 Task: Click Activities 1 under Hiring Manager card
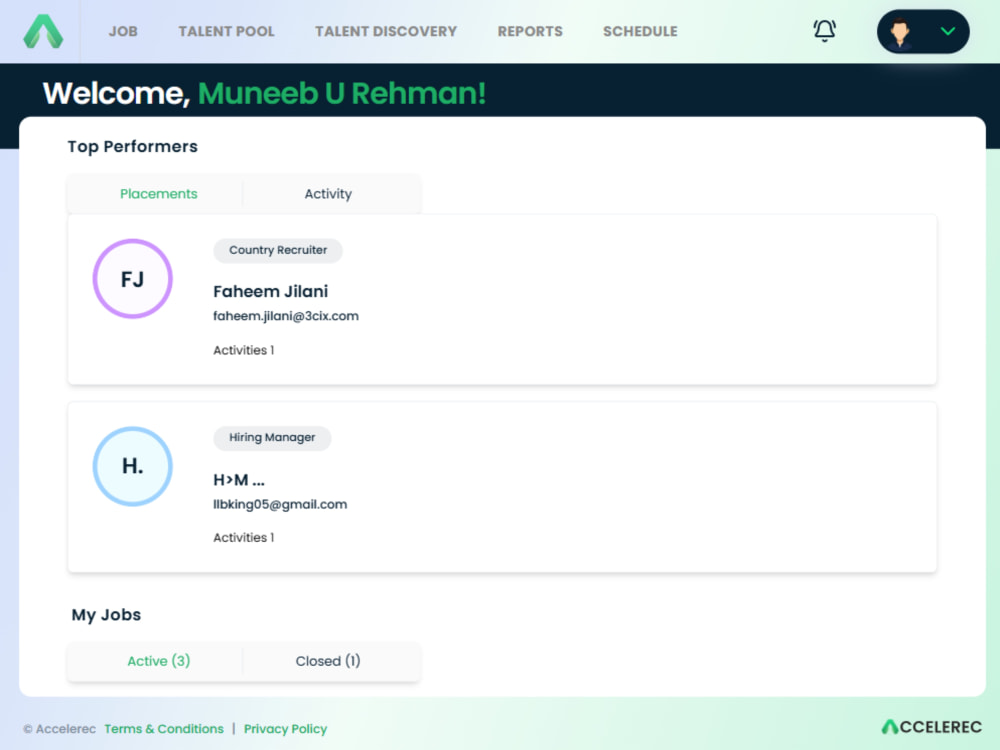244,538
